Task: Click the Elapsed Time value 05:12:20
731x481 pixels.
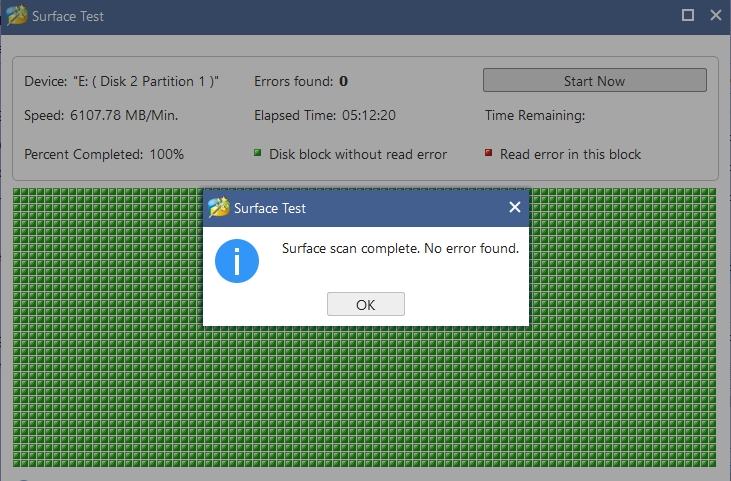Action: coord(369,116)
